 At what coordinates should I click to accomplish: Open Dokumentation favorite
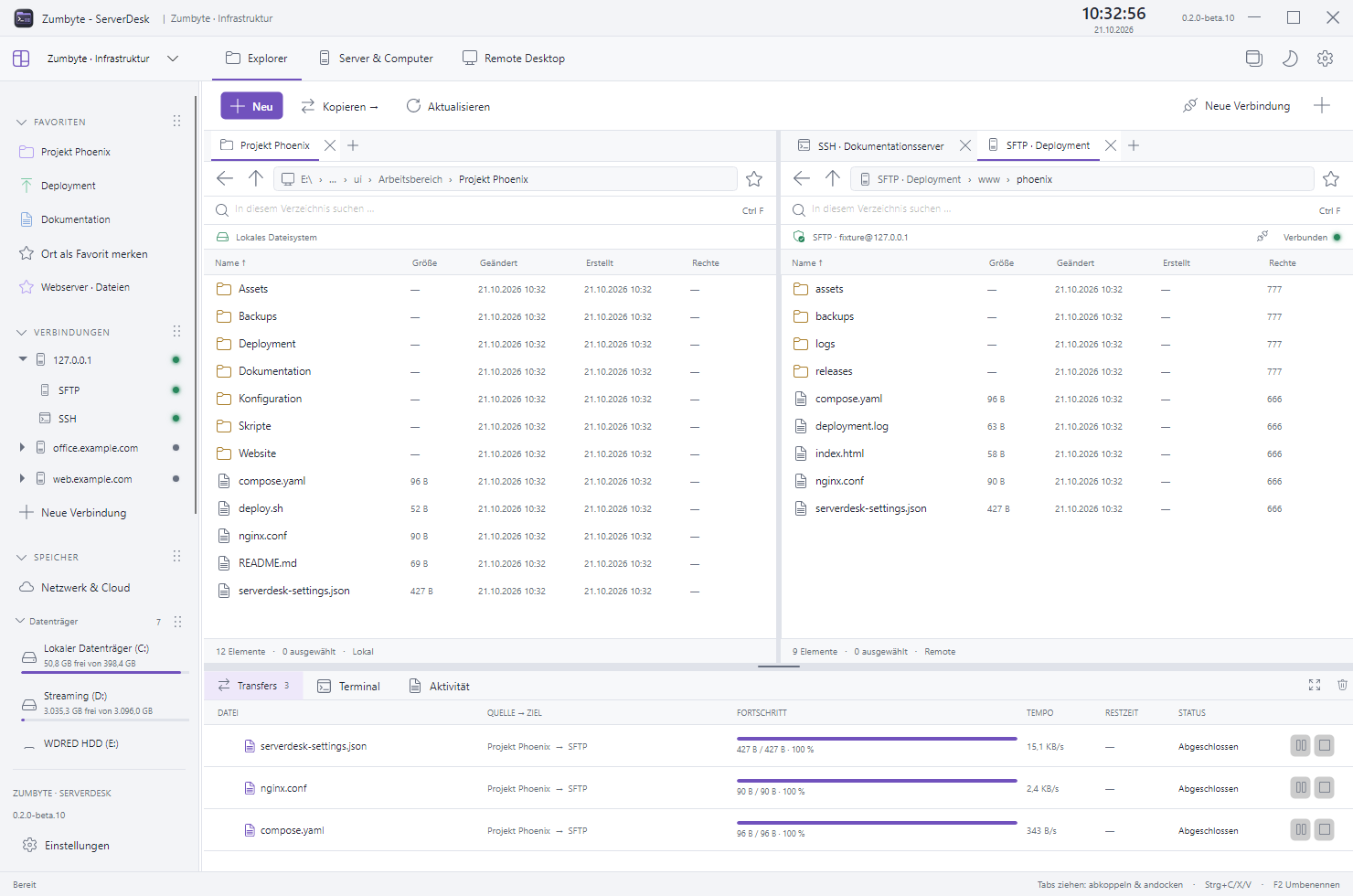coord(76,219)
